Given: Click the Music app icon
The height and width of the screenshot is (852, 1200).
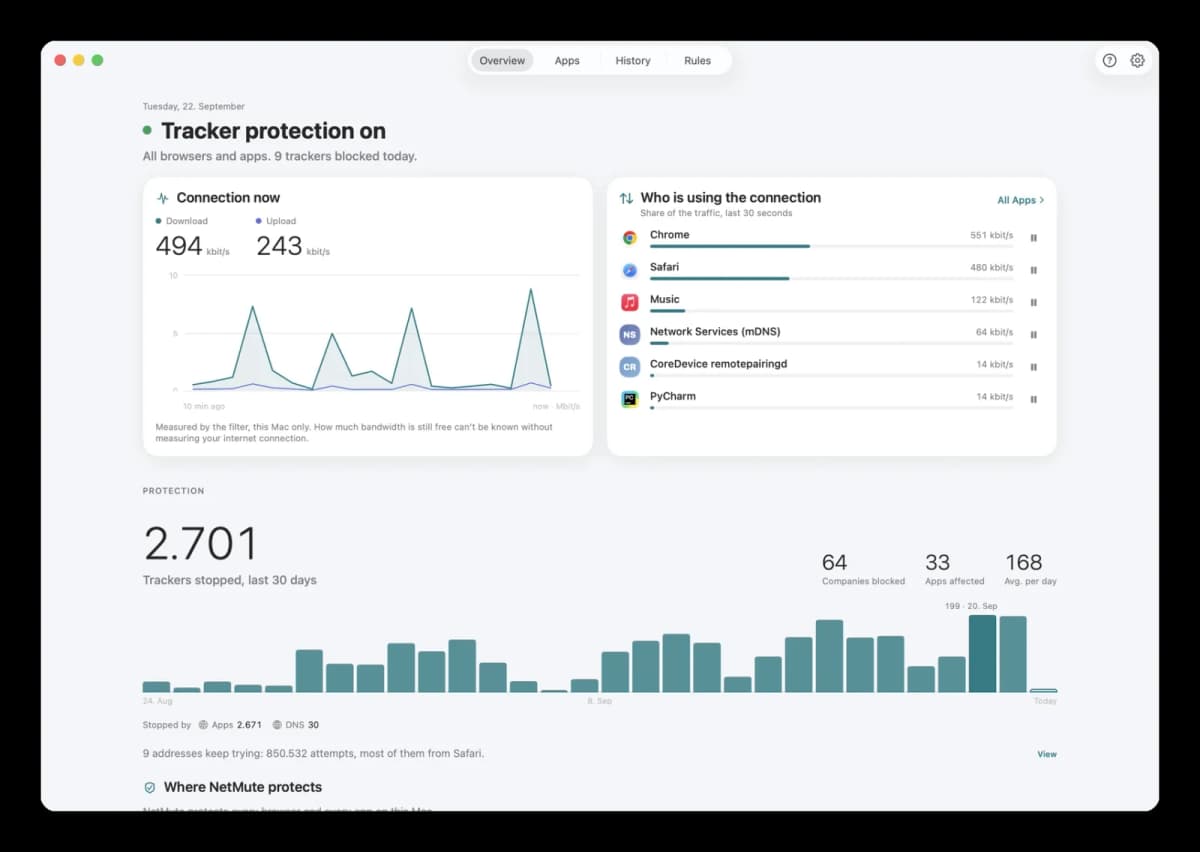Looking at the screenshot, I should click(629, 302).
